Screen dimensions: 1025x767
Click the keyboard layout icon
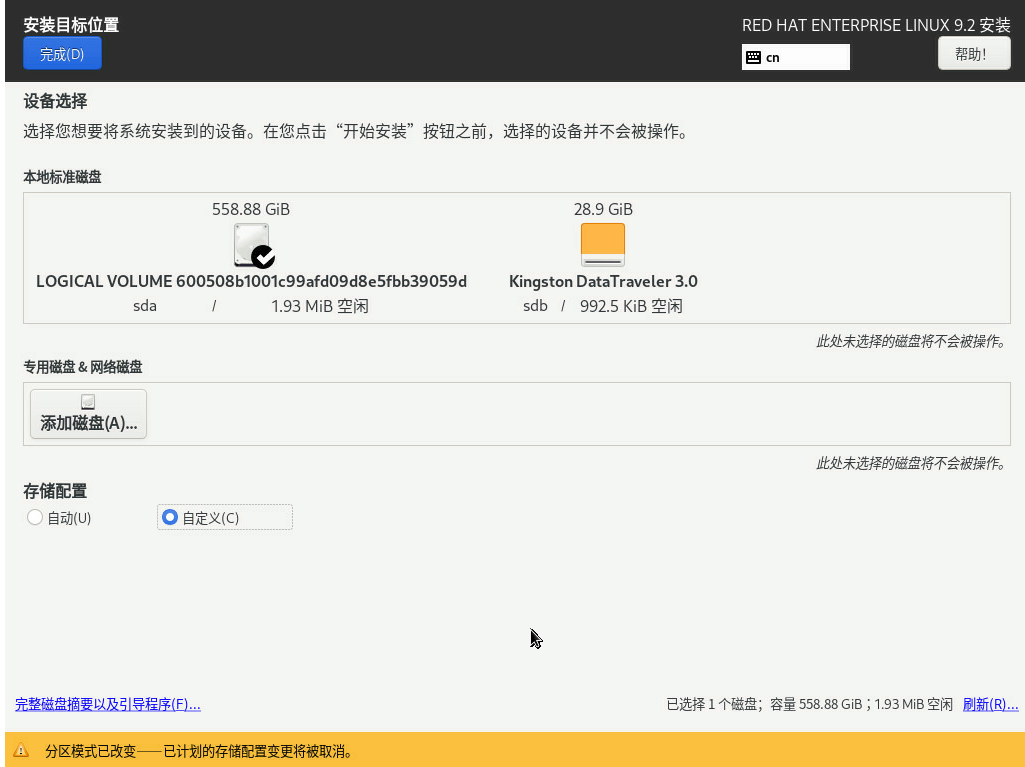click(754, 58)
